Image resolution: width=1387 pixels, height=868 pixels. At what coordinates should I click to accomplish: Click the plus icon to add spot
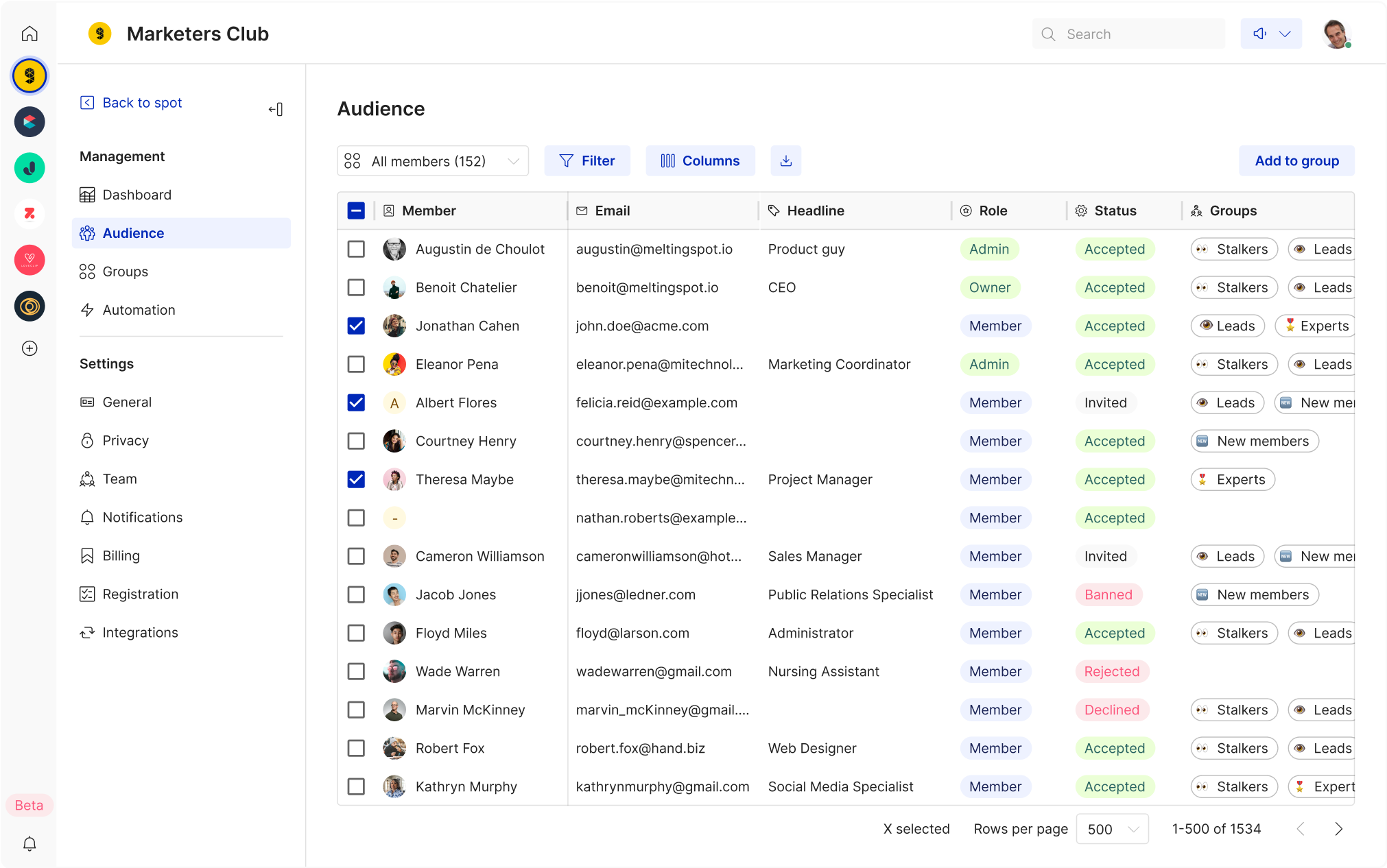coord(29,348)
